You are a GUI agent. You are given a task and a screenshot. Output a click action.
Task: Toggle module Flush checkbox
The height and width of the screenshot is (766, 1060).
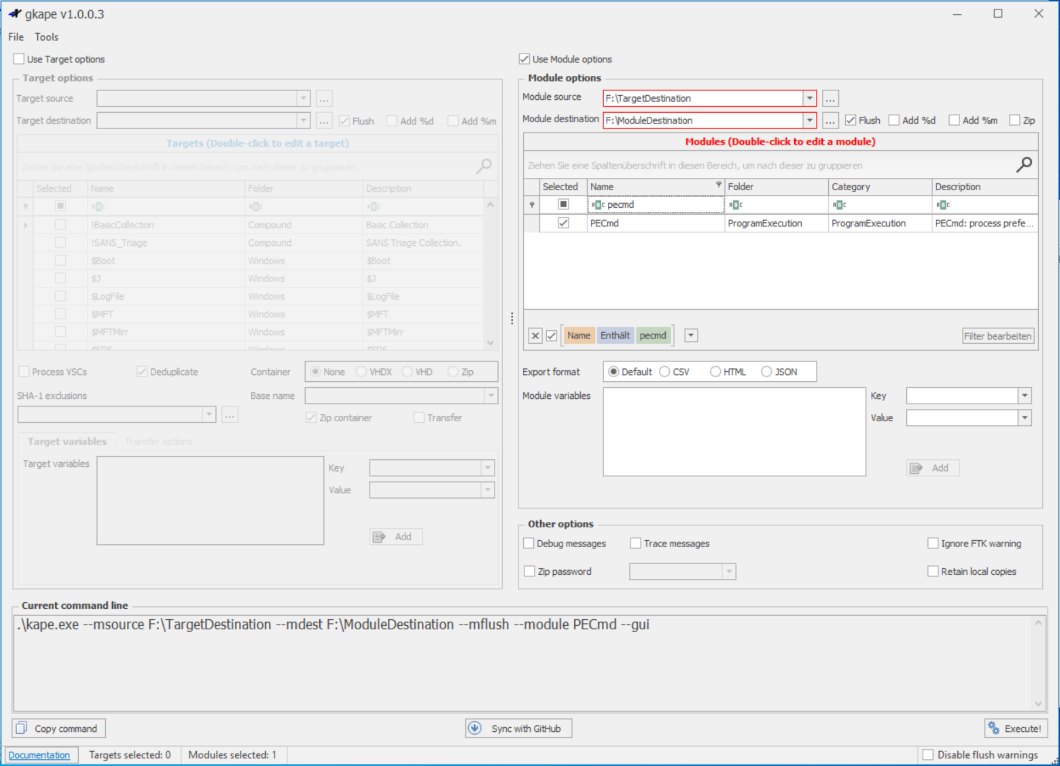point(850,120)
